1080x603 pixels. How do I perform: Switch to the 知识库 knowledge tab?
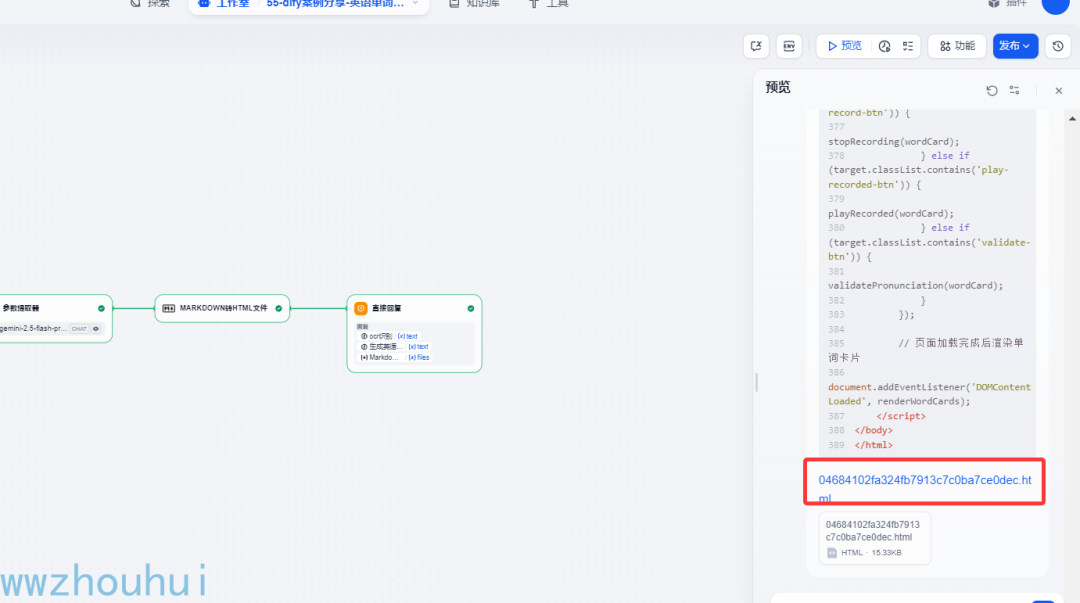[x=475, y=3]
